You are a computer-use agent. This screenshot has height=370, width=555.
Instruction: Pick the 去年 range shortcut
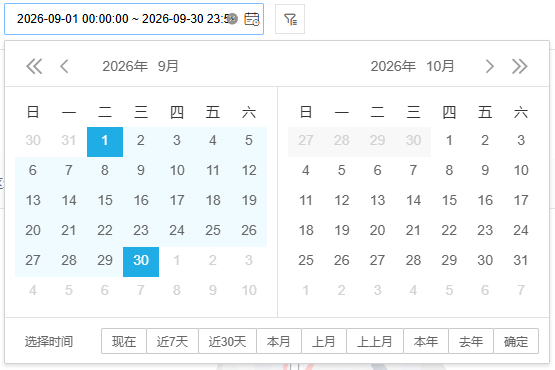point(471,341)
